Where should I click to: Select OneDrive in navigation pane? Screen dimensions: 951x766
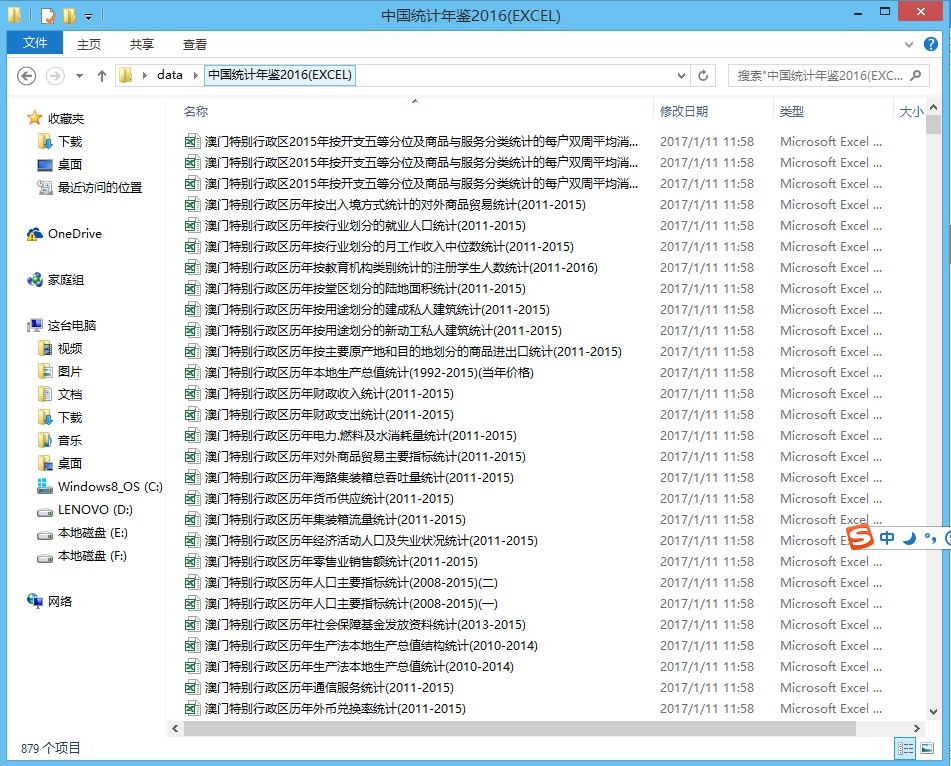[x=75, y=233]
